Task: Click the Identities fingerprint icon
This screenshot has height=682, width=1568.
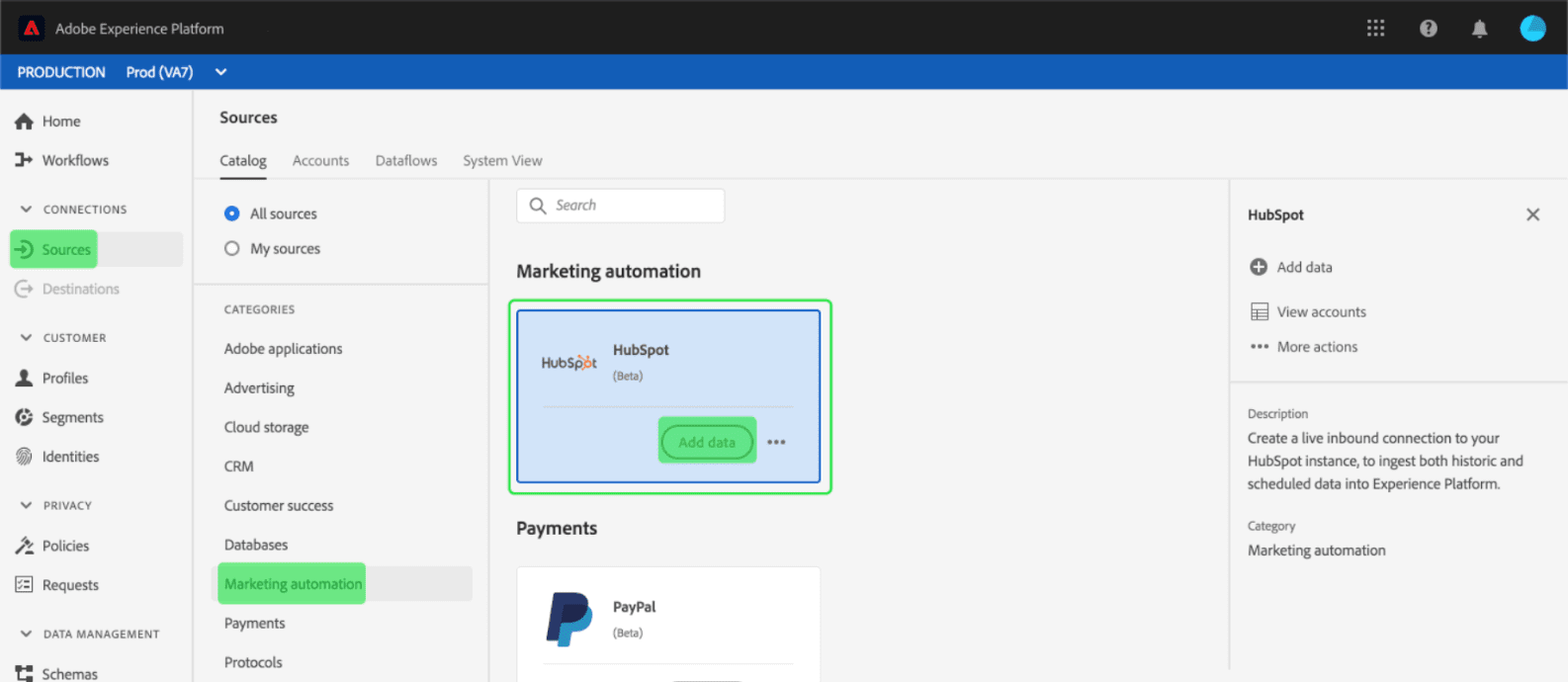Action: coord(24,457)
